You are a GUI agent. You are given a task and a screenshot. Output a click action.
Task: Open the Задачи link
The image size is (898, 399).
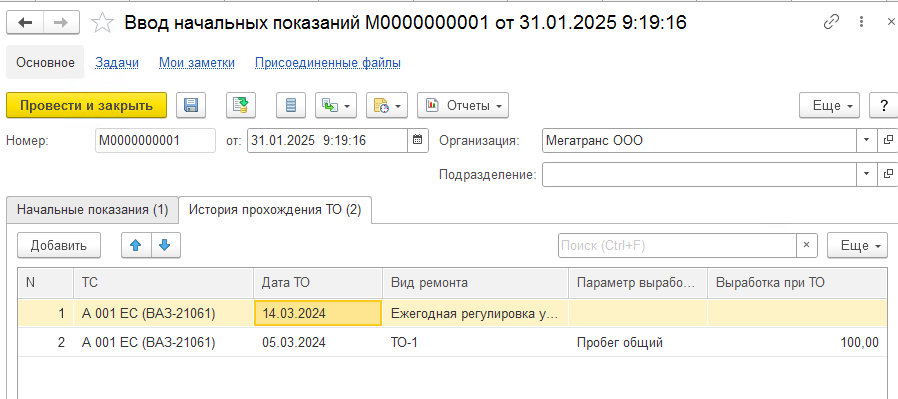(117, 63)
